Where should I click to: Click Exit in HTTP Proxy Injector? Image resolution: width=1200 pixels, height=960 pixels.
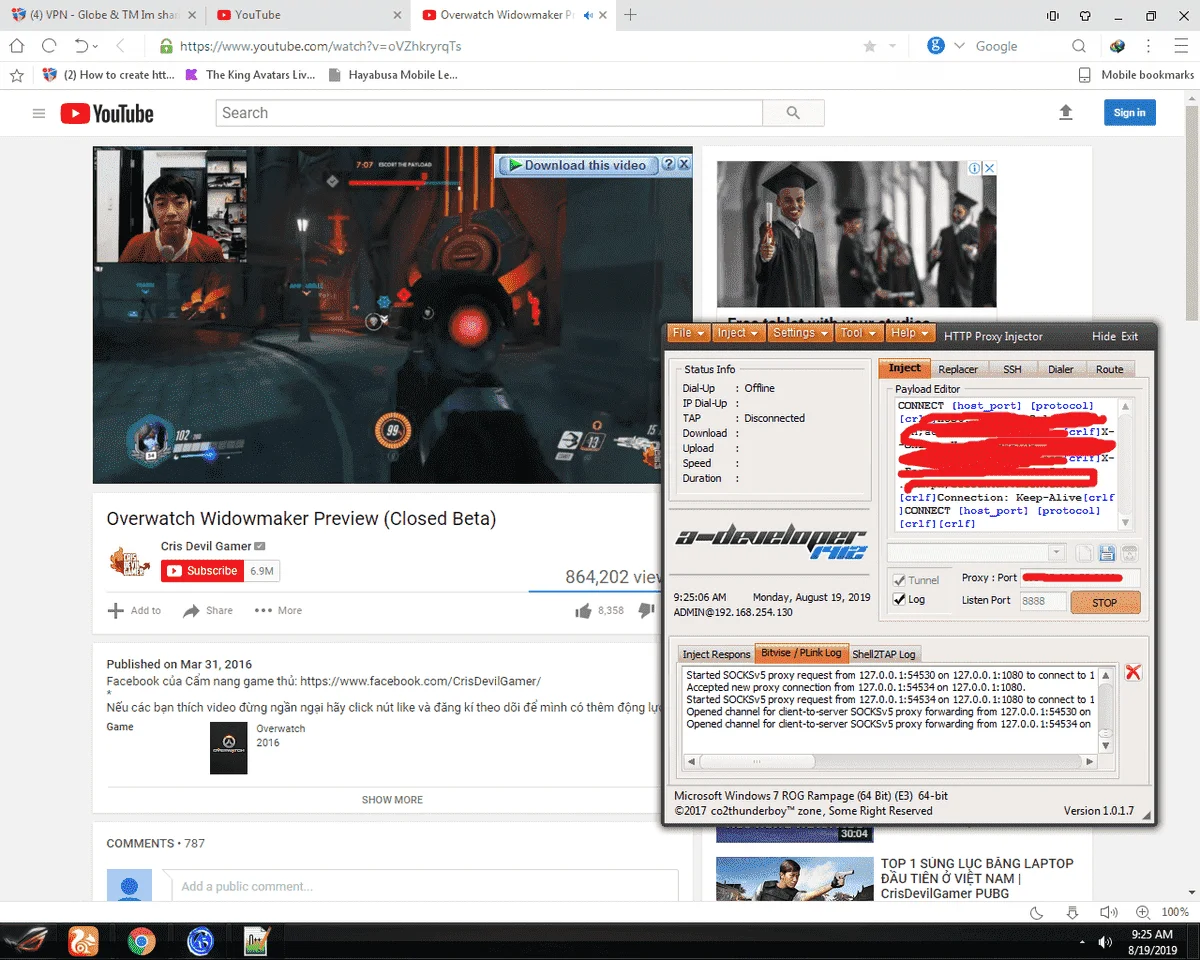tap(1130, 337)
